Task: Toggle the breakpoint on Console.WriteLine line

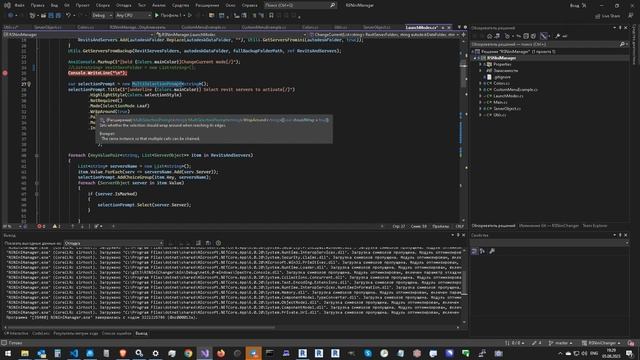Action: click(x=5, y=73)
